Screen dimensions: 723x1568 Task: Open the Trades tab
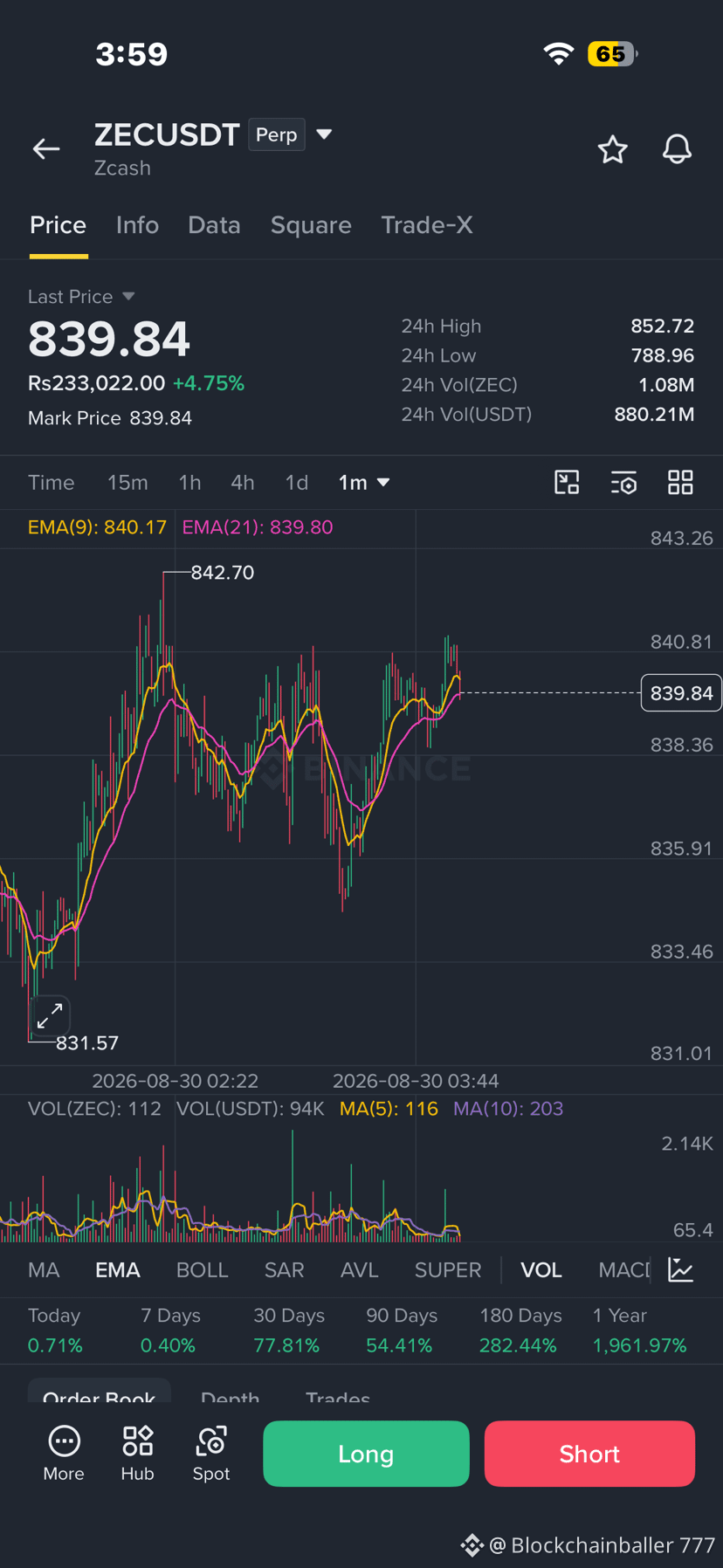click(x=338, y=1397)
